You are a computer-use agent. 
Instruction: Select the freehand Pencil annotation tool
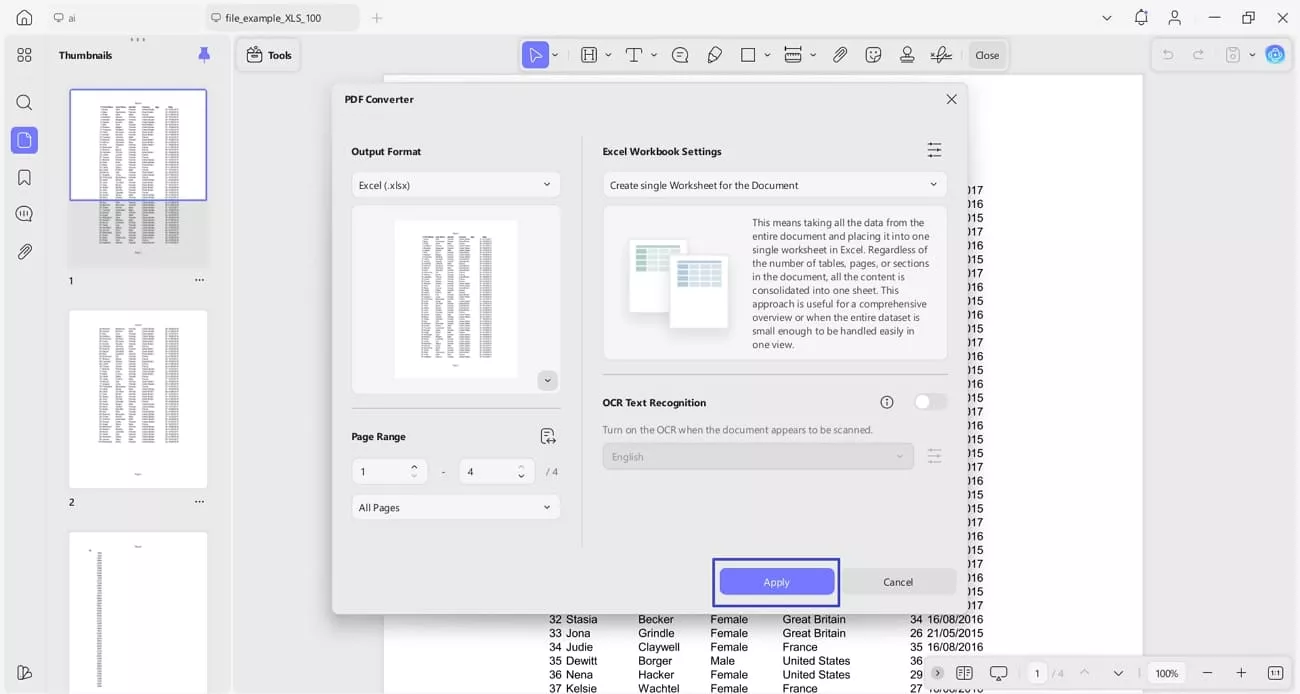[x=714, y=55]
